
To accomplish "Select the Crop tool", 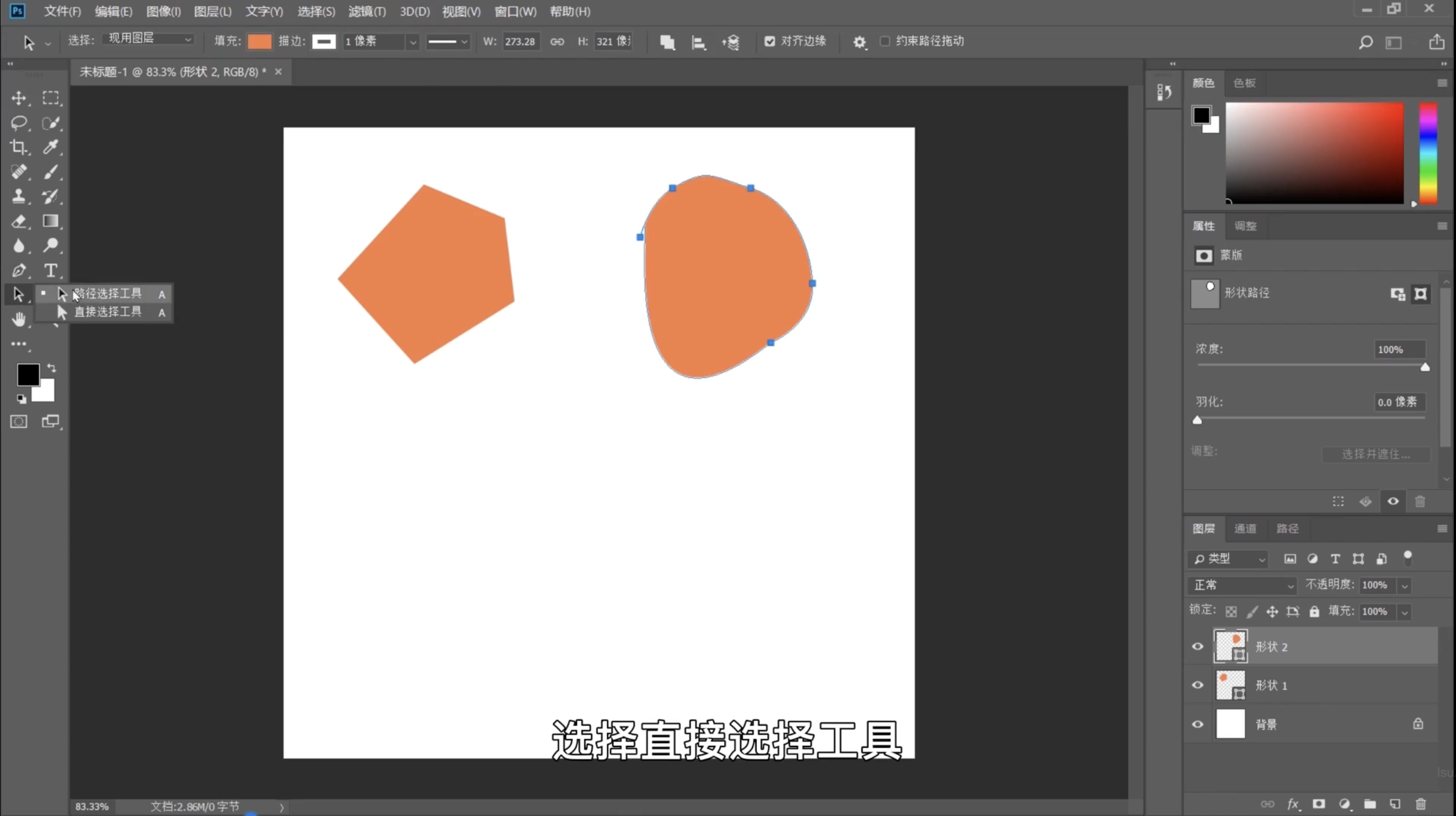I will [19, 148].
